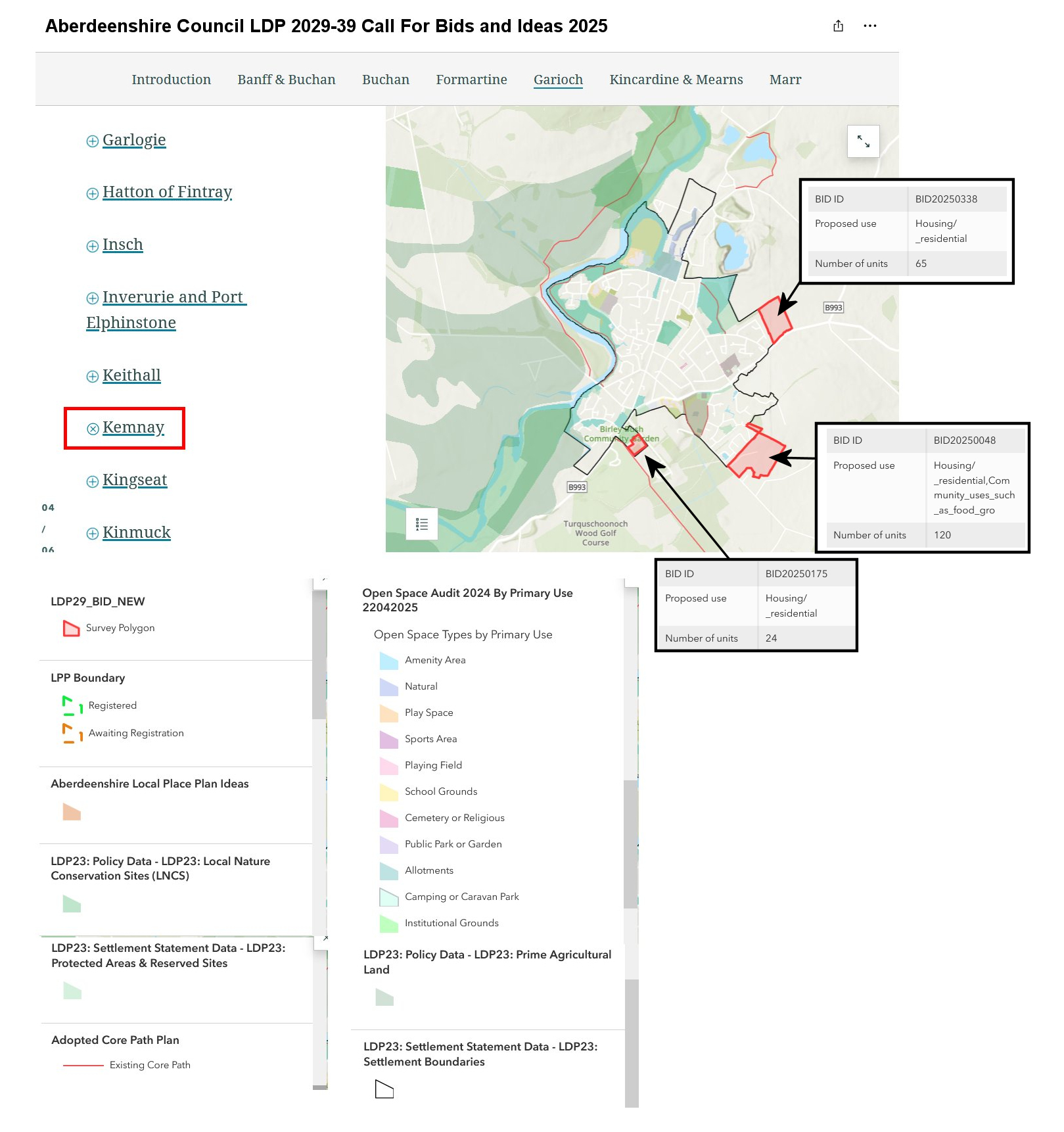The width and height of the screenshot is (1064, 1132).
Task: Expand the map to fullscreen
Action: coord(863,141)
